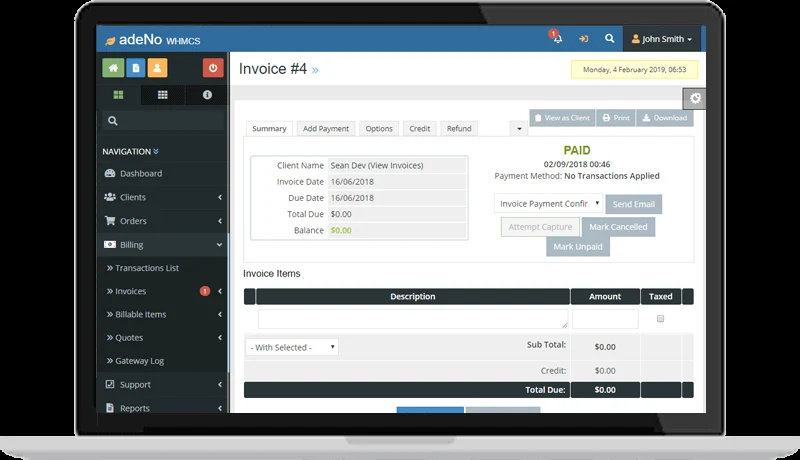This screenshot has height=460, width=800.
Task: Click the new item Amount field
Action: pyautogui.click(x=605, y=319)
